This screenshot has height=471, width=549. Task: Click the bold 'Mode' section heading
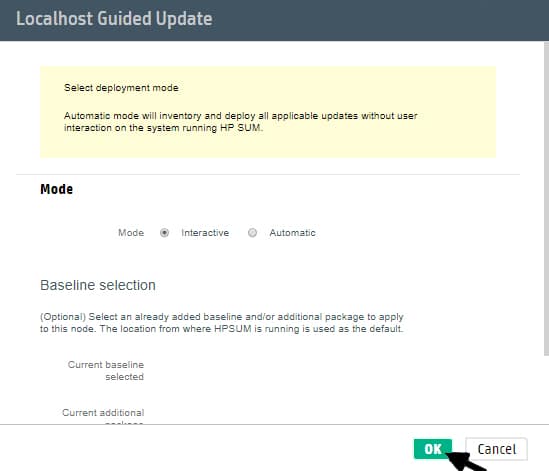(x=57, y=189)
